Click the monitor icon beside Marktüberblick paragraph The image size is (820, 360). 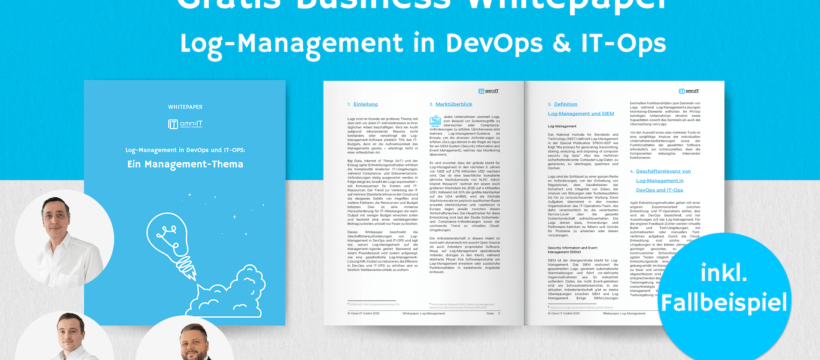point(435,121)
